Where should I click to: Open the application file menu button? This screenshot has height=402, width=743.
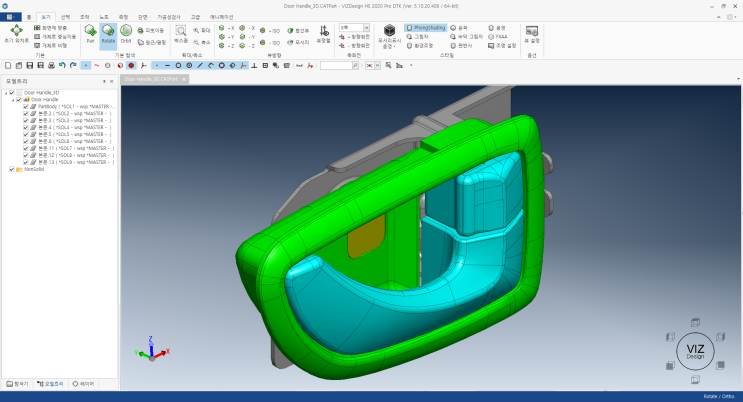(10, 17)
